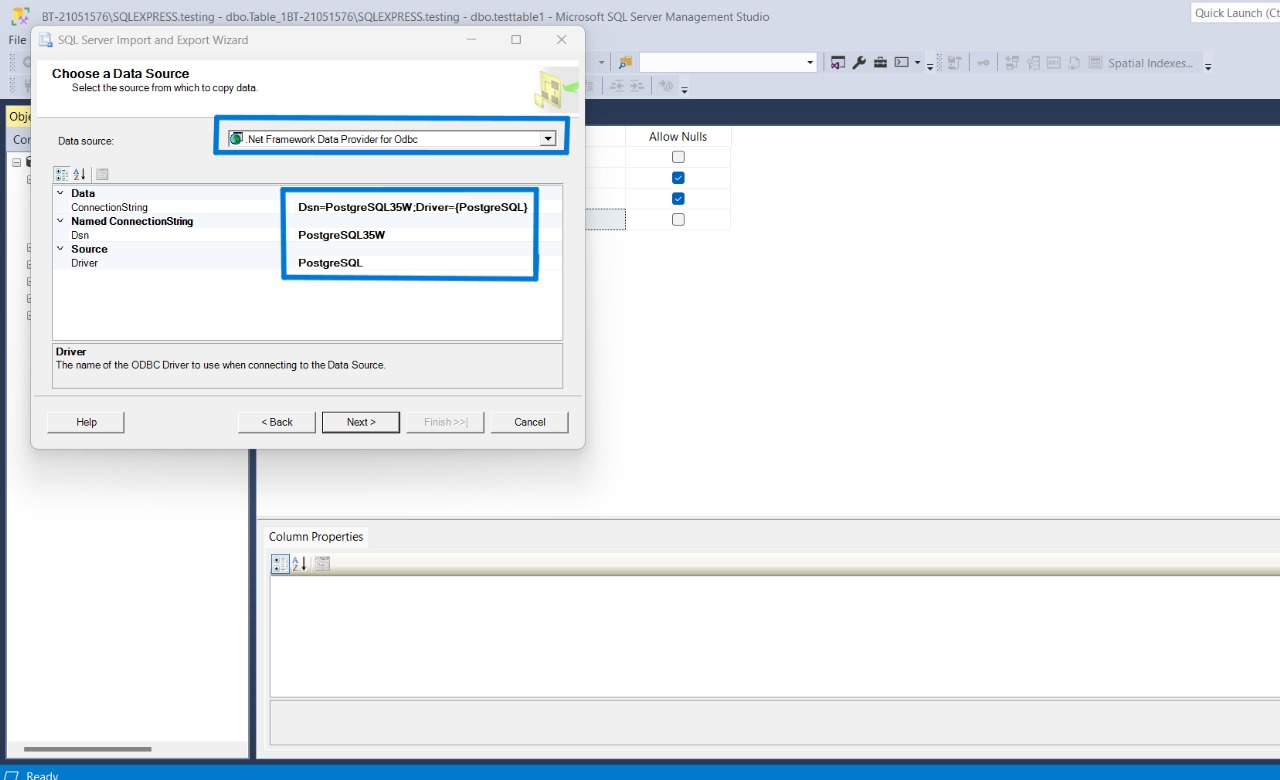Open Properties via the wrench toolbar icon
Viewport: 1280px width, 780px height.
tap(859, 63)
